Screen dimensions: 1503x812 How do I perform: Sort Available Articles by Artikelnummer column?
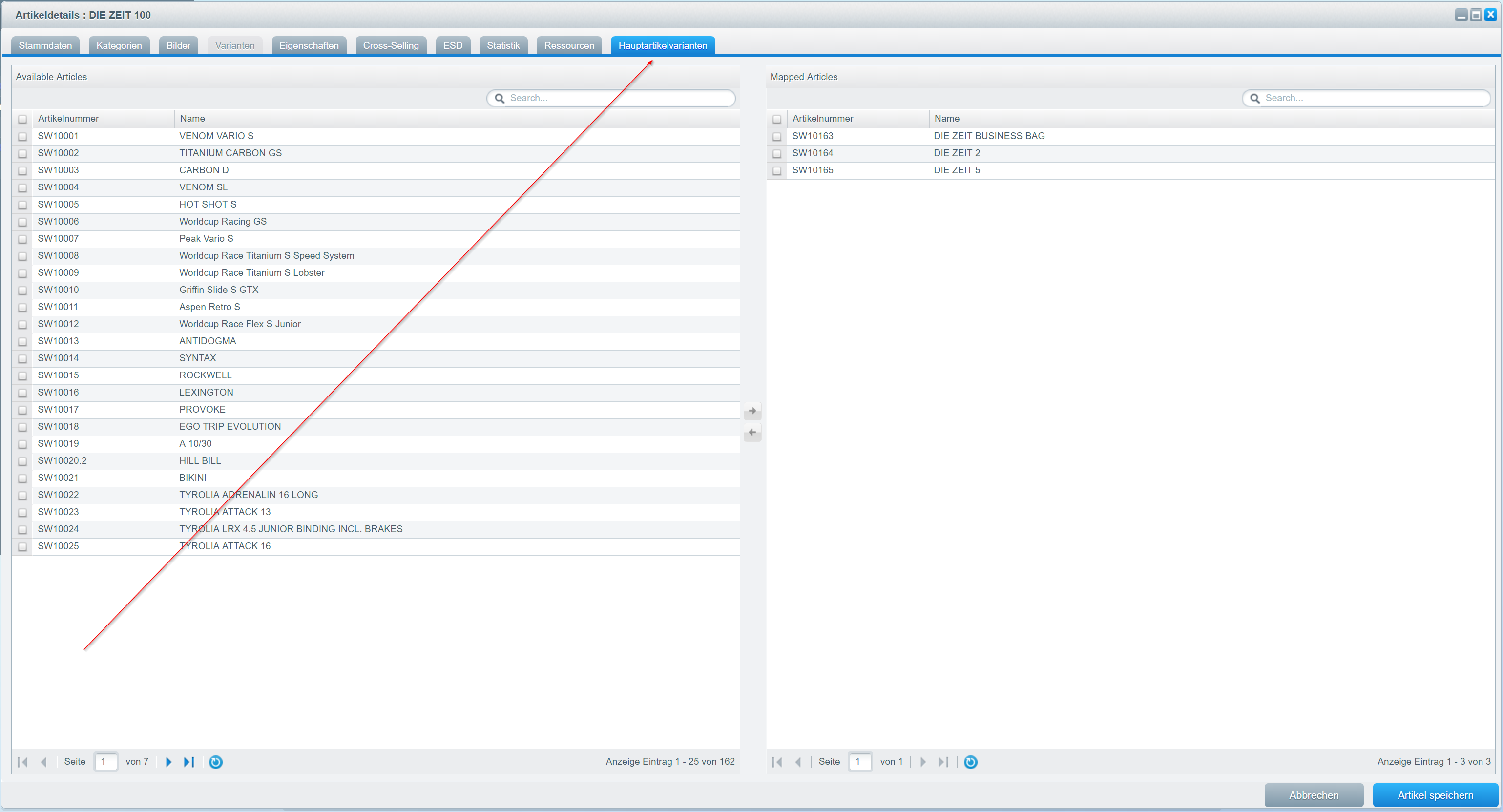click(x=104, y=119)
